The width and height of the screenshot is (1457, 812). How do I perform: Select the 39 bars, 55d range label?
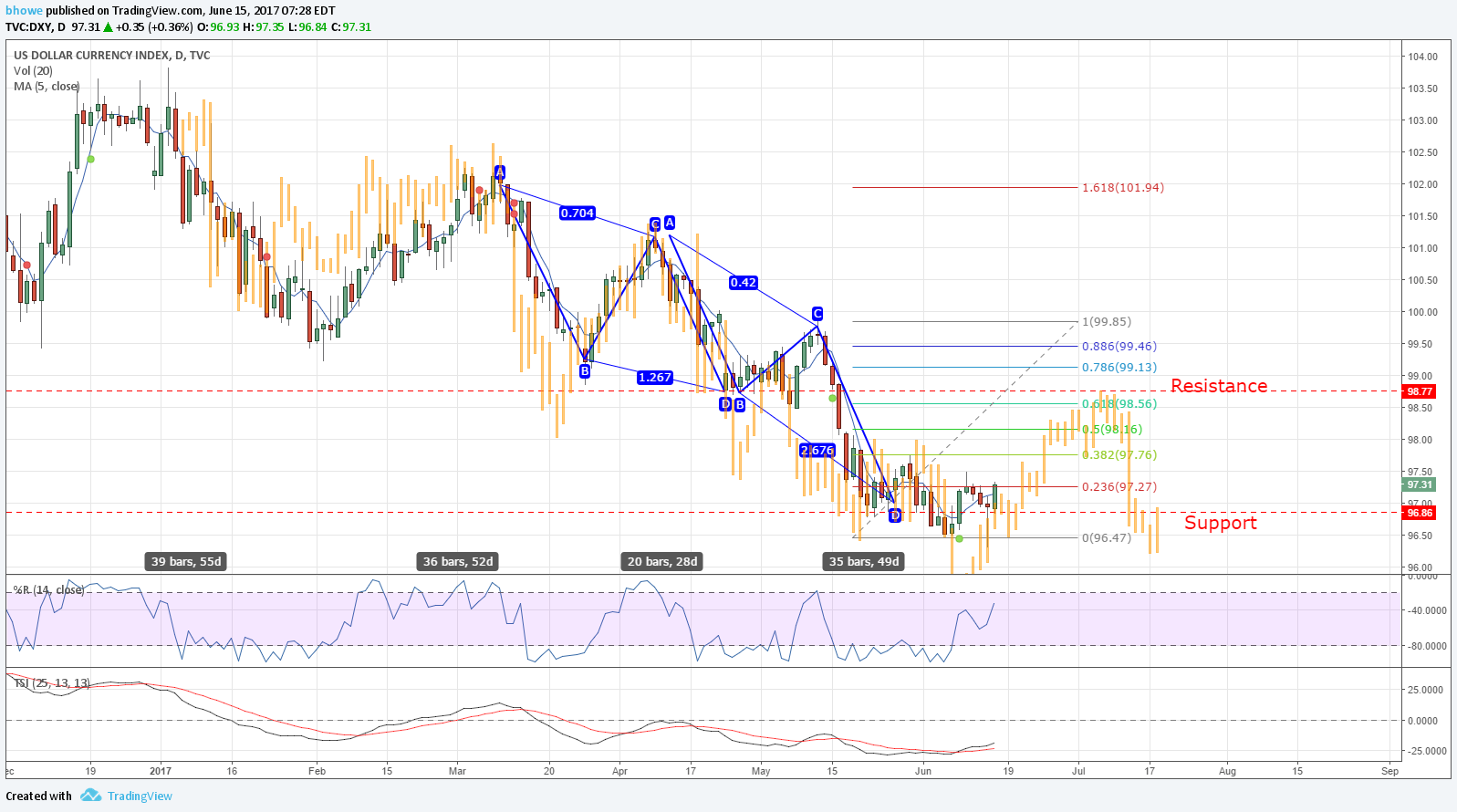(x=186, y=561)
